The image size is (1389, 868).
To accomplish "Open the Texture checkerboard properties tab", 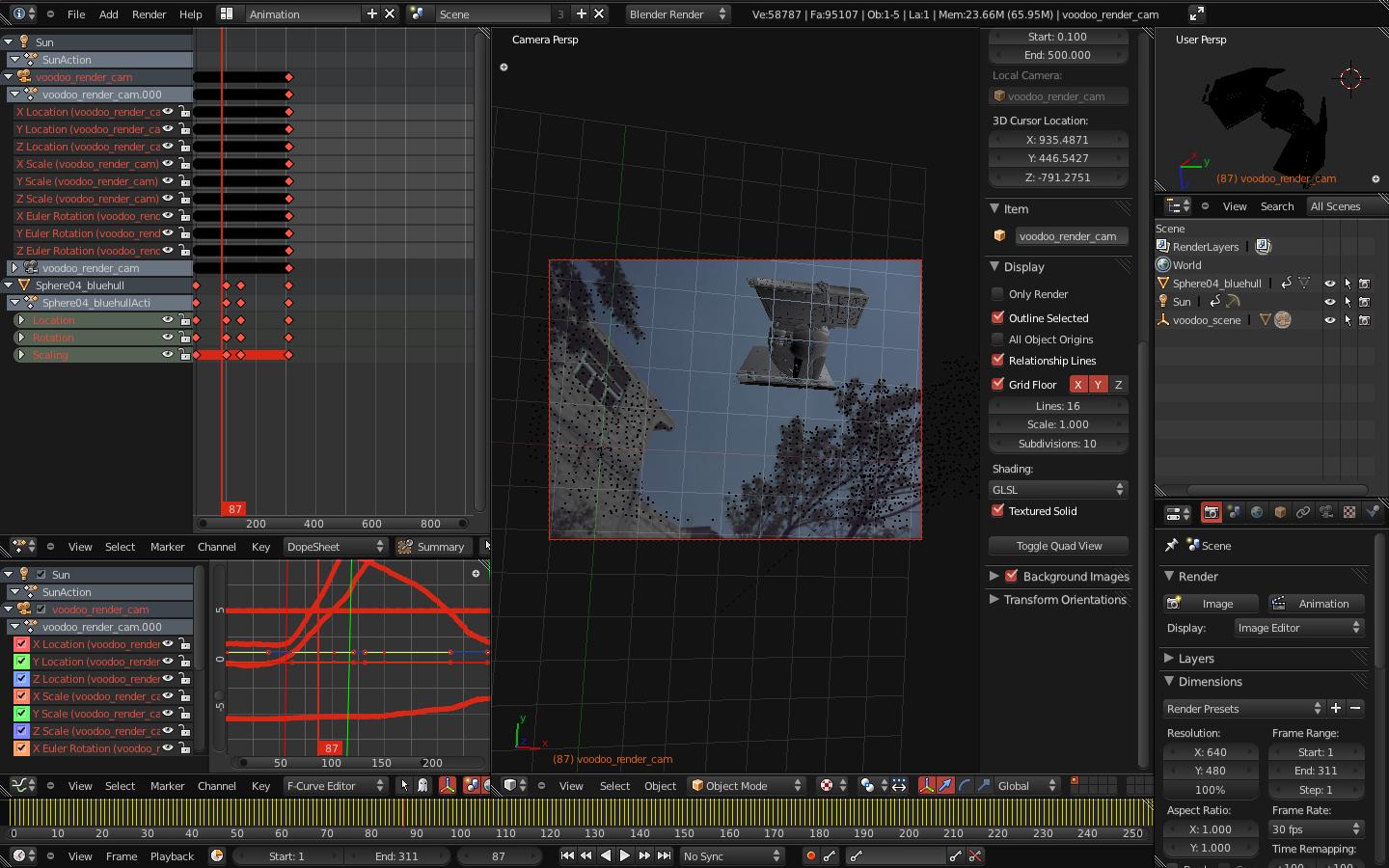I will pyautogui.click(x=1349, y=513).
